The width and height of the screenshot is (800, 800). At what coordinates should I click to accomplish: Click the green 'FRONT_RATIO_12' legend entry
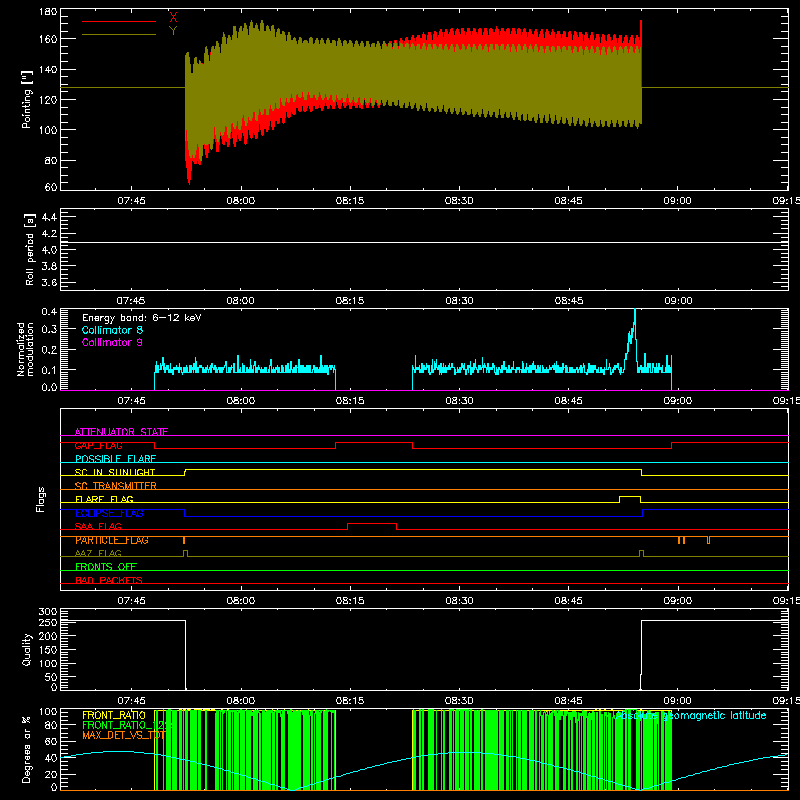(x=128, y=726)
